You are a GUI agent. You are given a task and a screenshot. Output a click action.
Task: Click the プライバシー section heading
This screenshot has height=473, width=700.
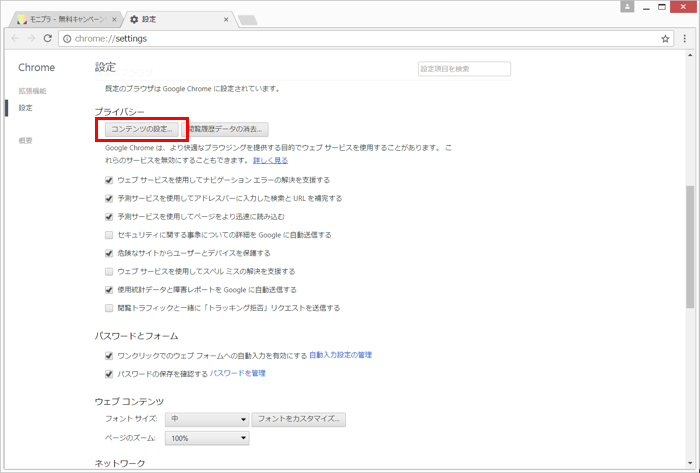pos(120,112)
